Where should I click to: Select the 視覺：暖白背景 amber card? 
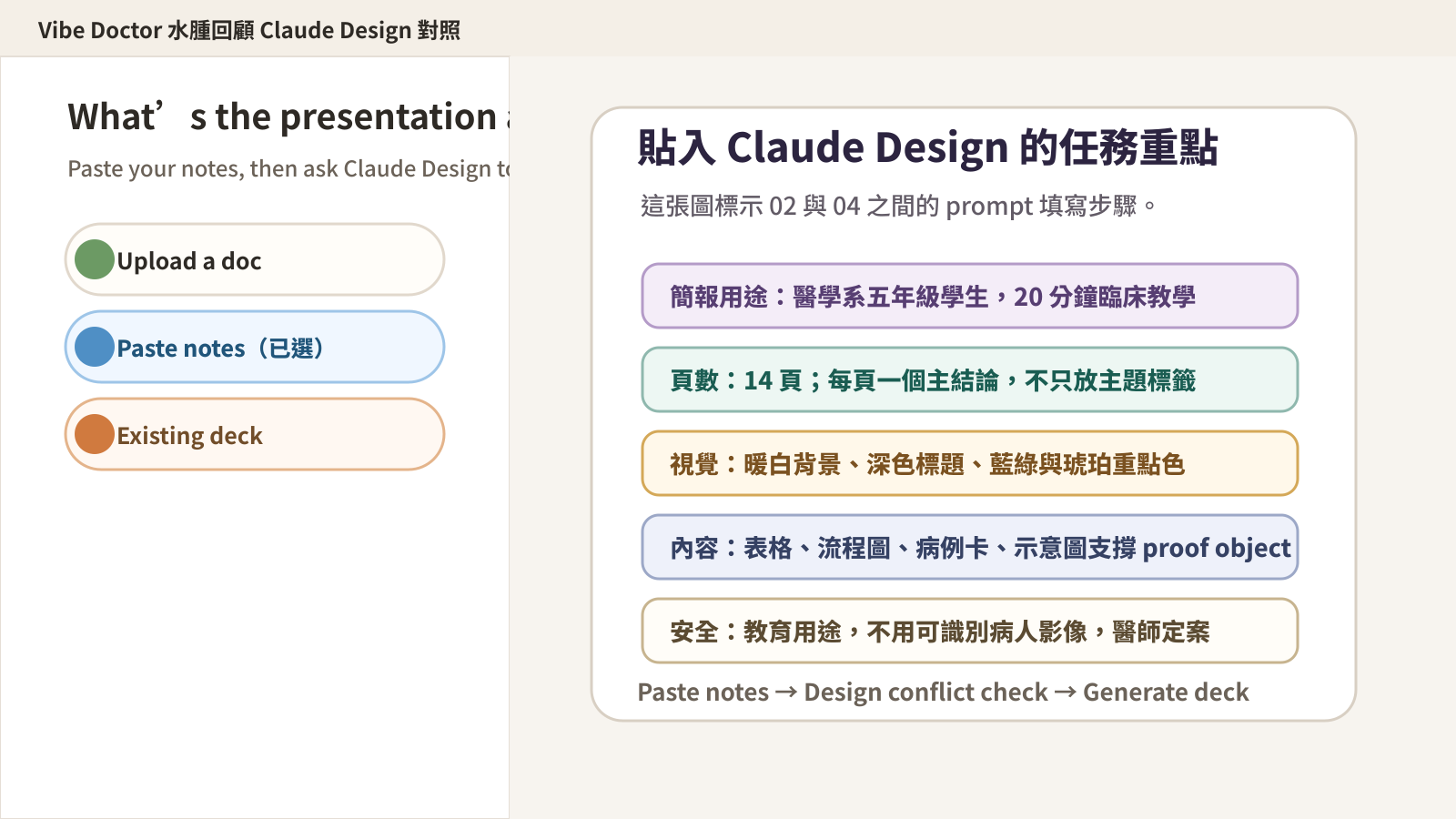pos(970,463)
